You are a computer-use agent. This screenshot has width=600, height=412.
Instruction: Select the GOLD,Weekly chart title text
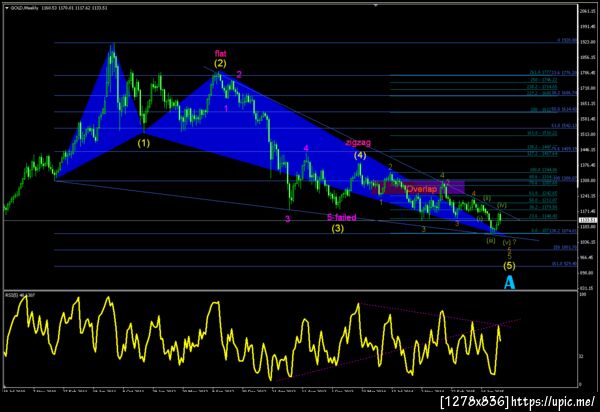[x=24, y=7]
